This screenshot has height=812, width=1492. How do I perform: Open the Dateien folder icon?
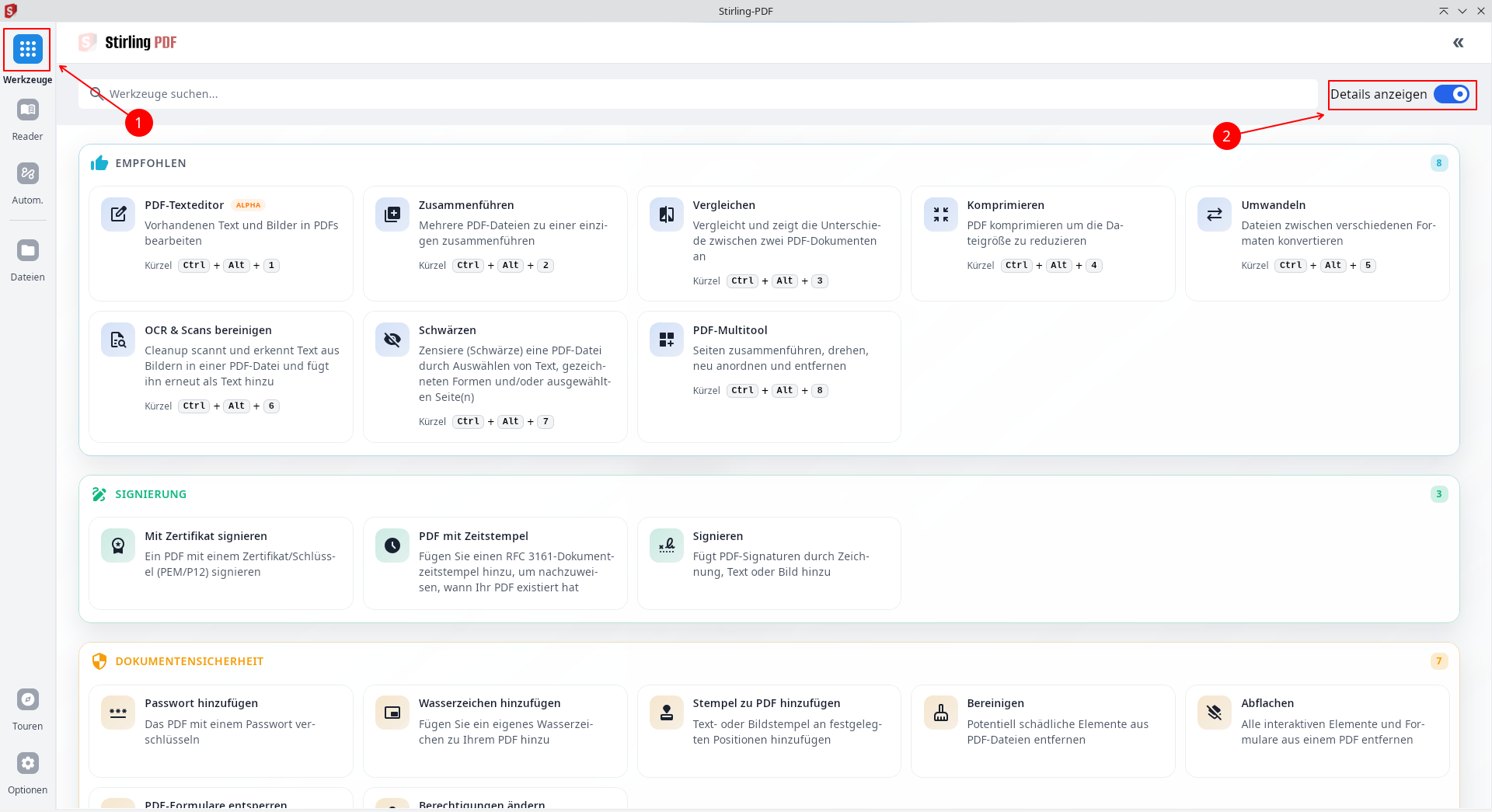pos(28,251)
